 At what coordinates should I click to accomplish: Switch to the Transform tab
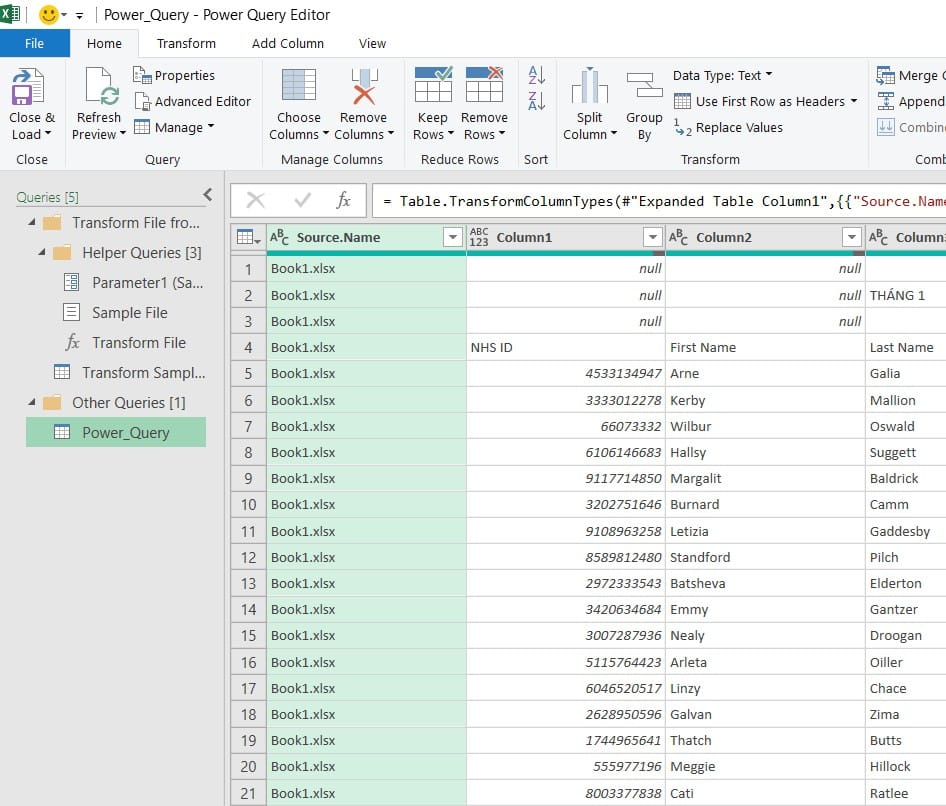pos(186,43)
